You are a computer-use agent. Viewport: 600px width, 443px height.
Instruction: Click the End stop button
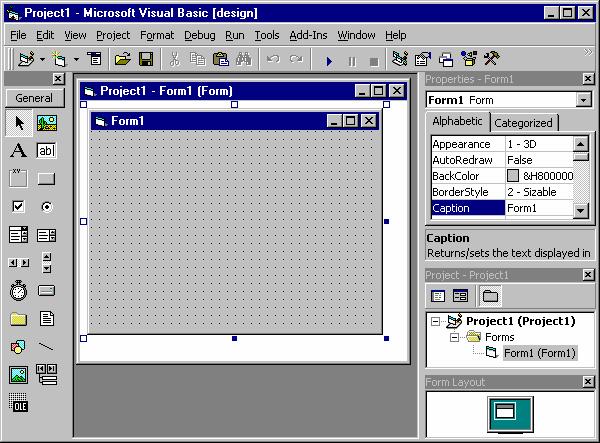[x=374, y=62]
